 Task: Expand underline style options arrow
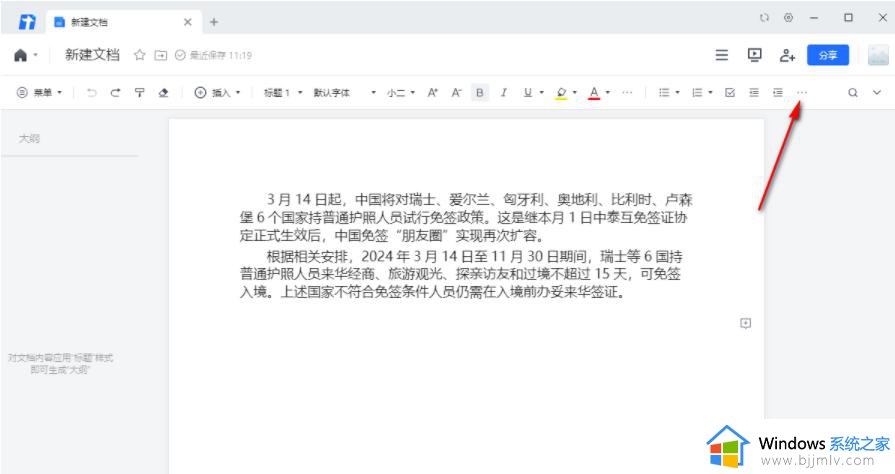point(542,93)
